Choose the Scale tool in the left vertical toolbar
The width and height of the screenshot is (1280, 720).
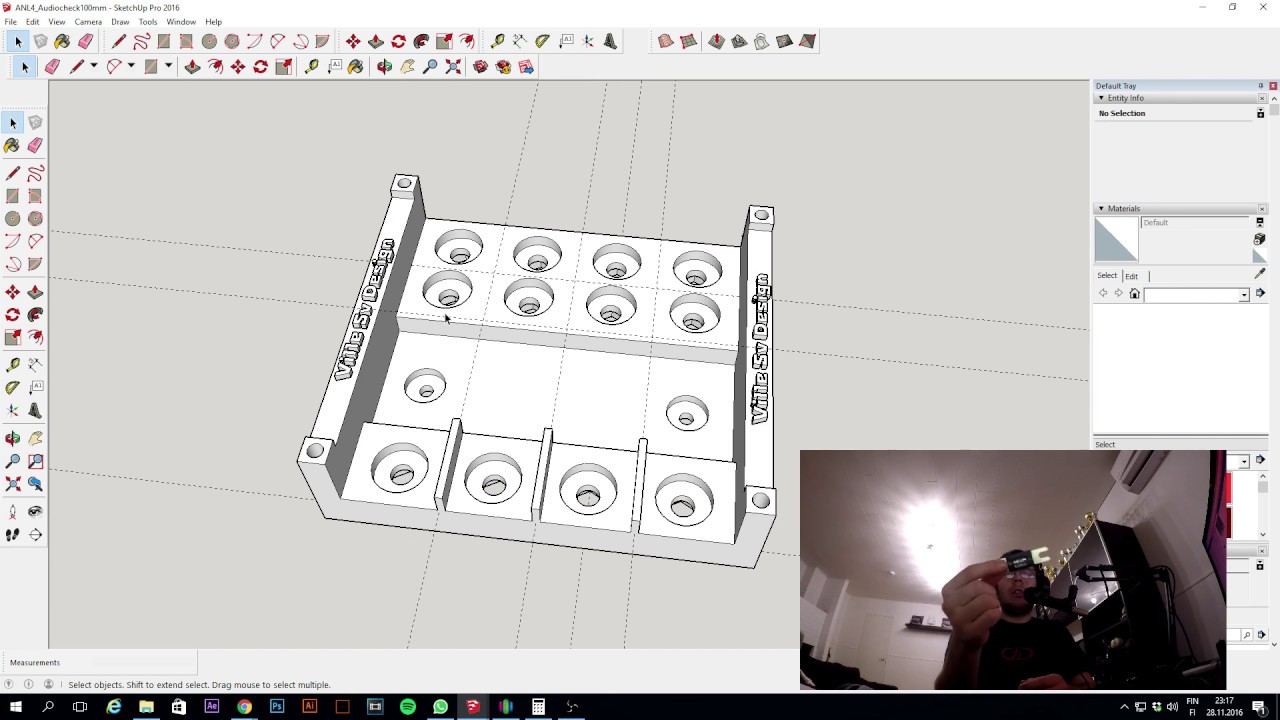coord(13,338)
